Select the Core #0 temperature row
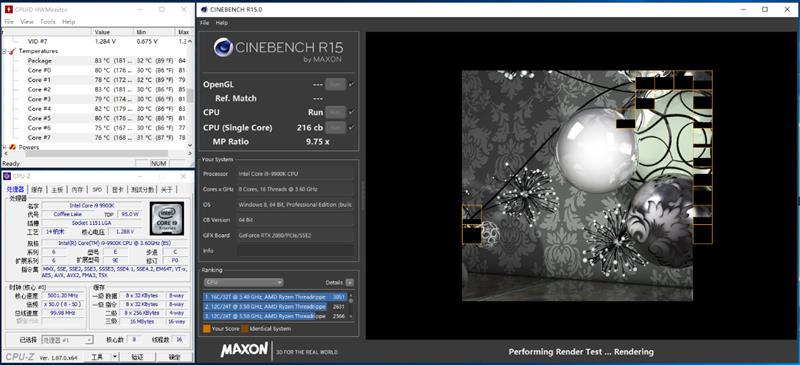800x365 pixels. 94,70
